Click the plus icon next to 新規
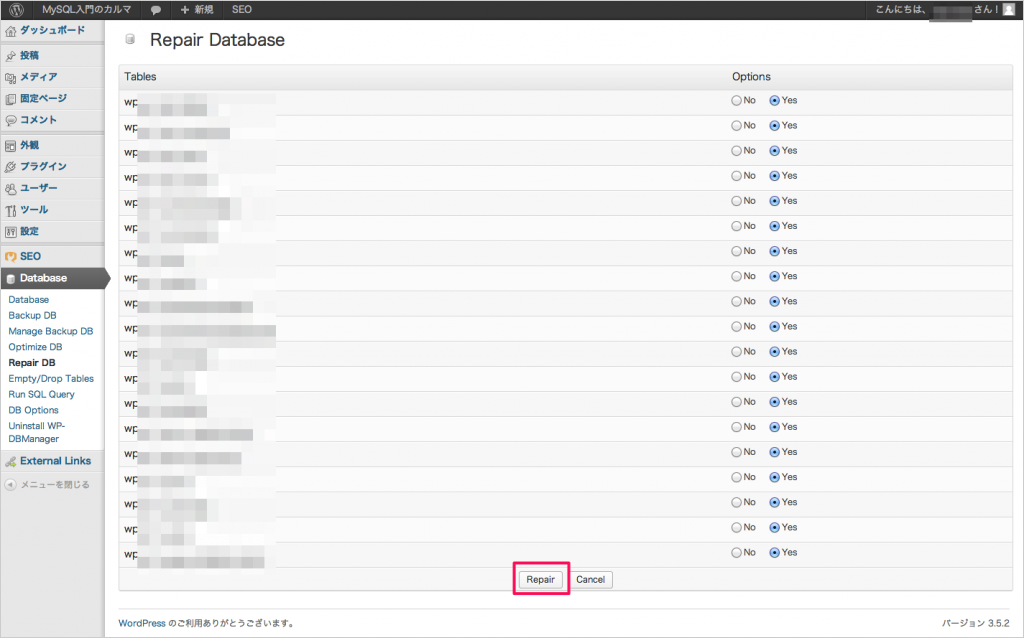The image size is (1024, 638). [185, 10]
